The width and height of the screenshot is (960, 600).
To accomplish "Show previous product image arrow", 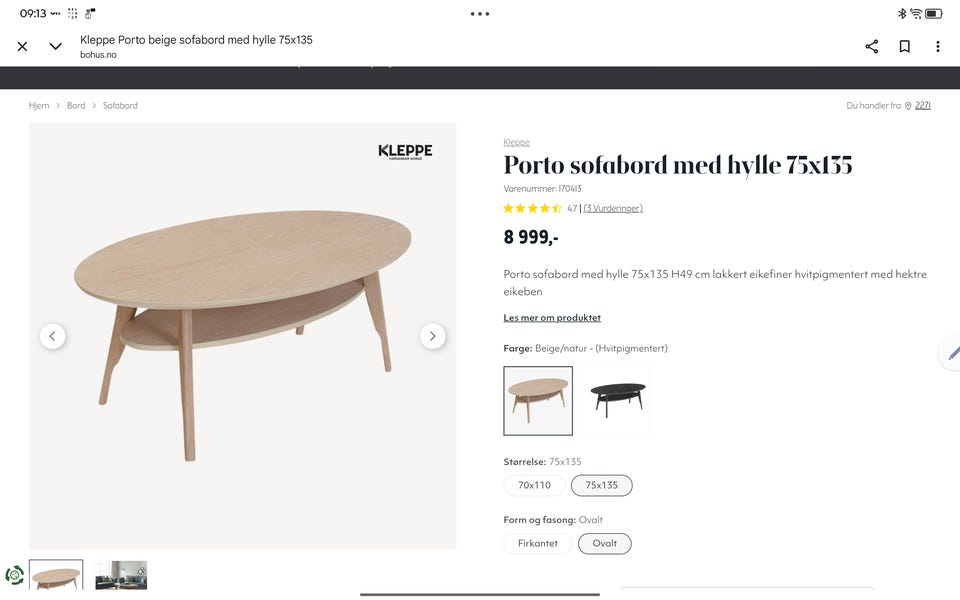I will click(x=53, y=336).
